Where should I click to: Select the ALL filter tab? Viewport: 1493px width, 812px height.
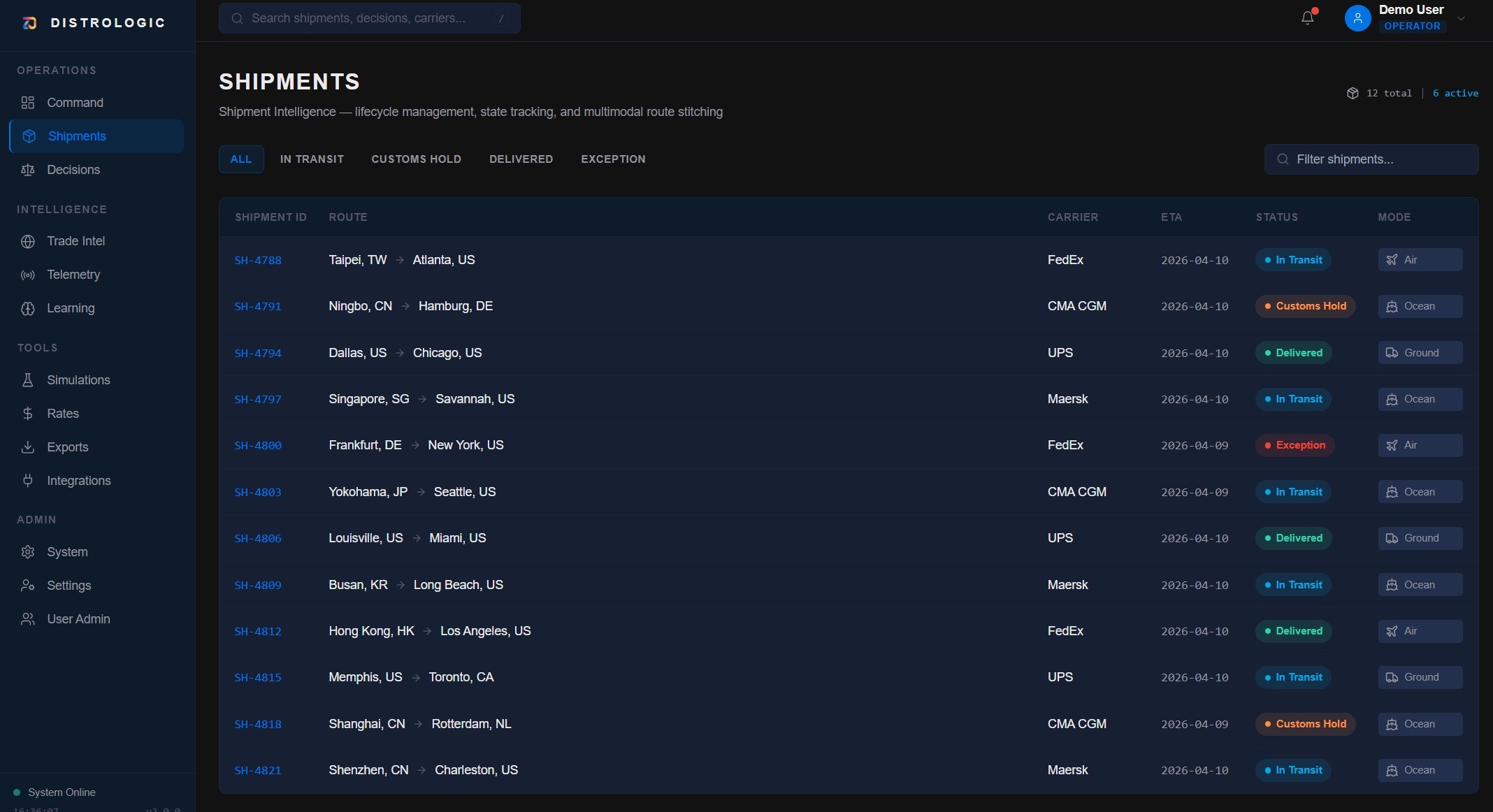point(241,159)
